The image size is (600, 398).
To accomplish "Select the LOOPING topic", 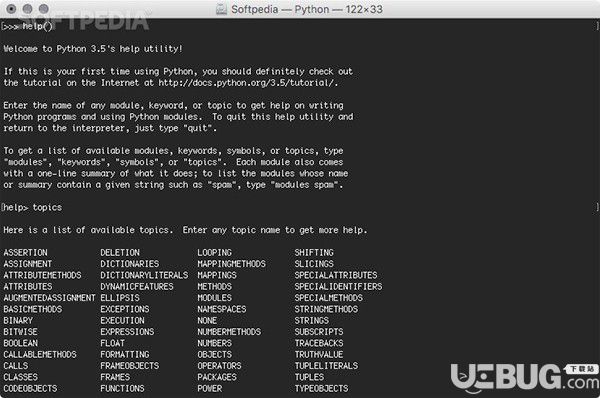I will pyautogui.click(x=215, y=253).
